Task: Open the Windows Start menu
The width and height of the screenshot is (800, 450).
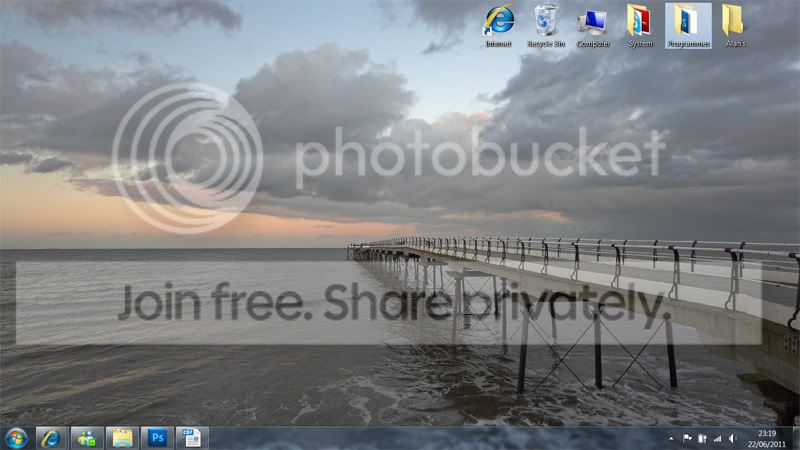Action: [16, 437]
